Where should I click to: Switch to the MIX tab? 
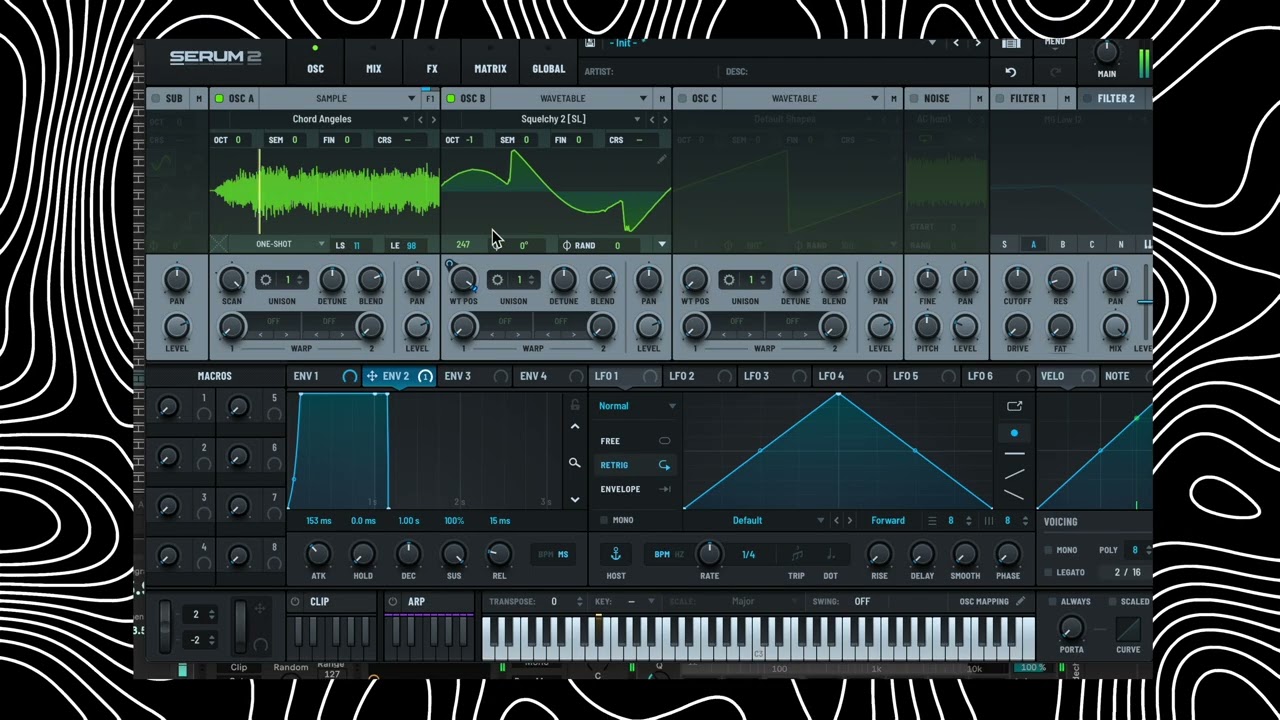pyautogui.click(x=373, y=69)
